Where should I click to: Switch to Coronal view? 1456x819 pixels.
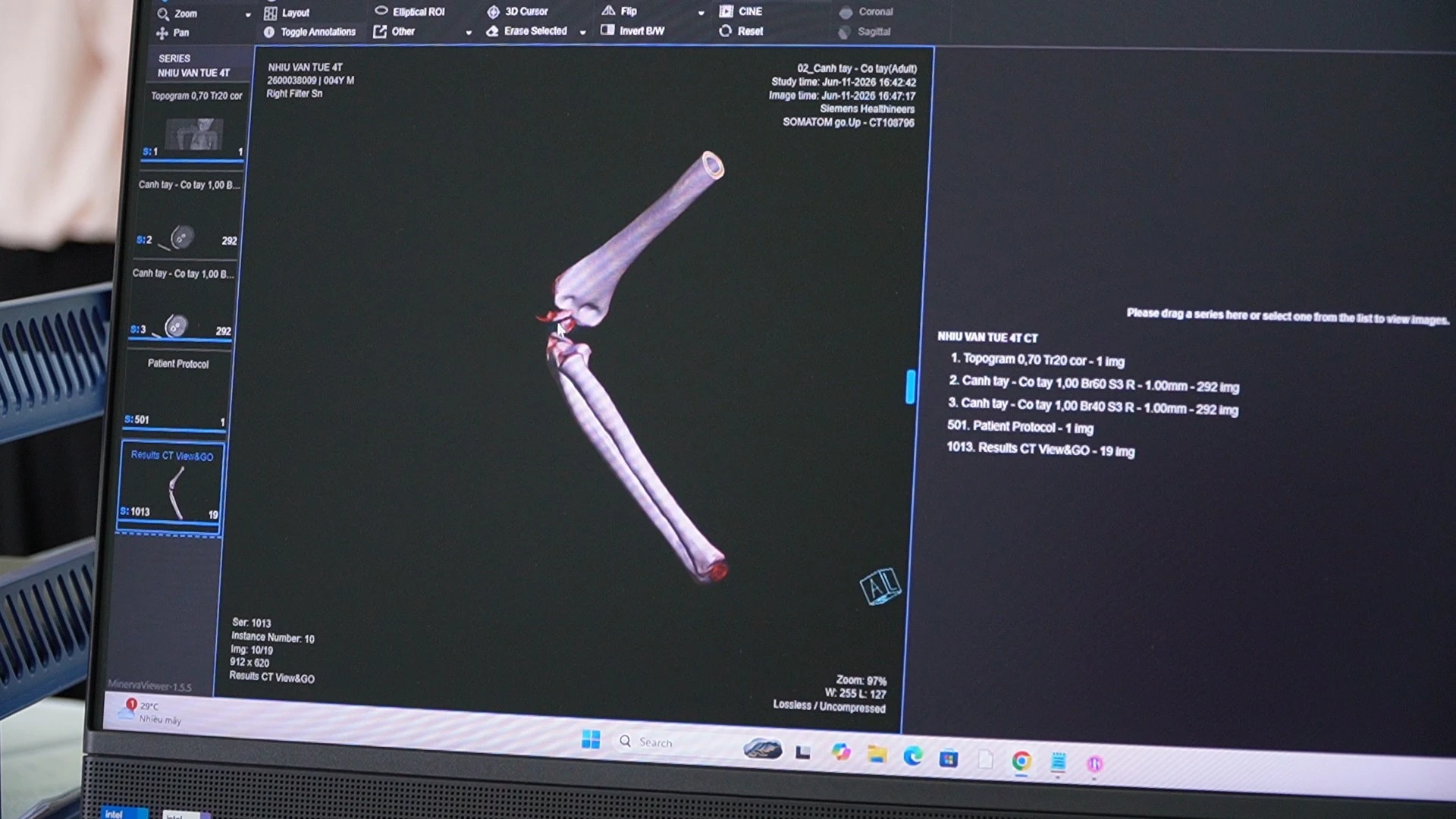(x=866, y=12)
